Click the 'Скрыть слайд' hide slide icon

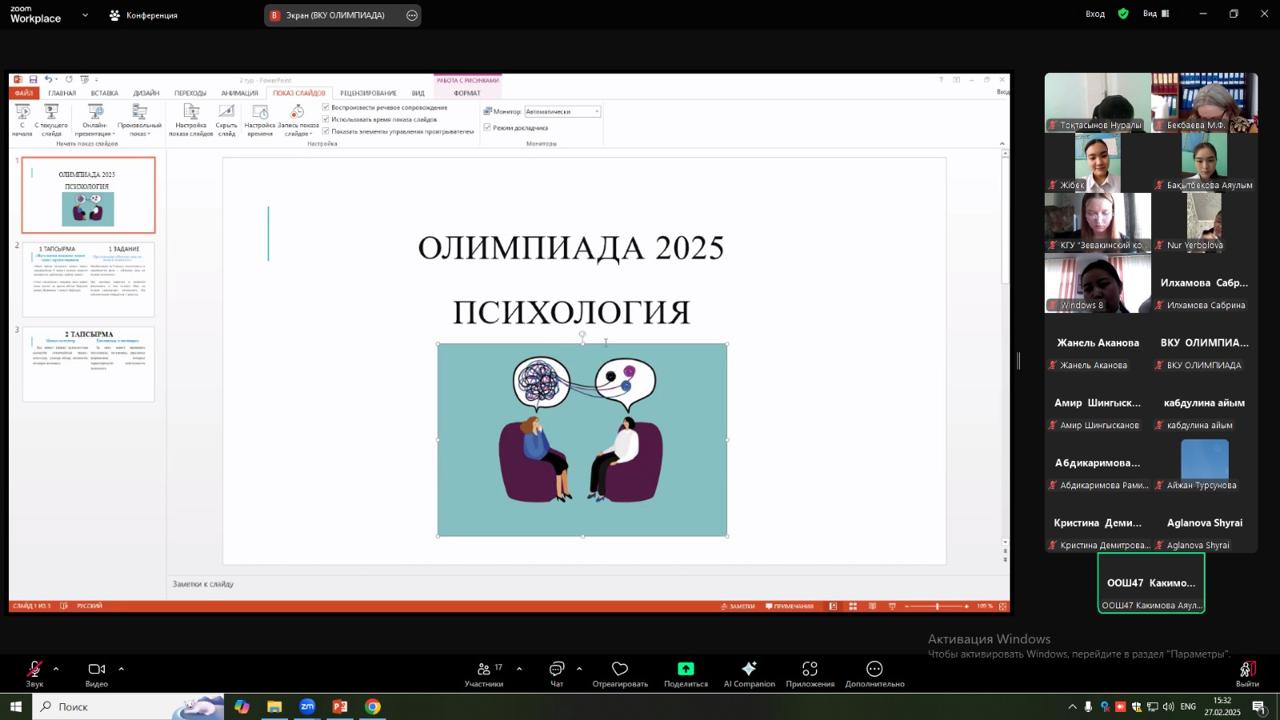pos(227,119)
